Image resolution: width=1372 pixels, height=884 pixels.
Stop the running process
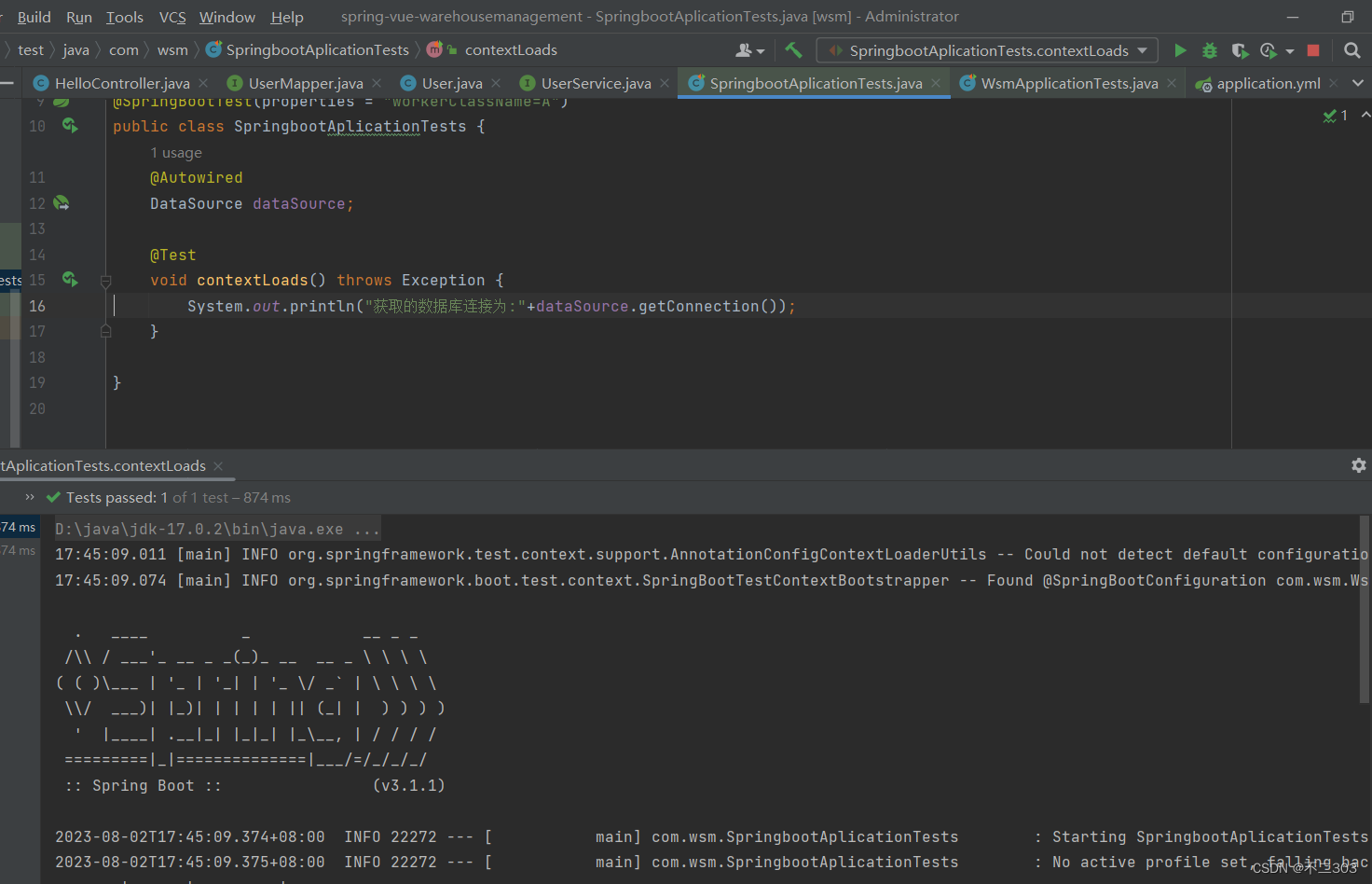click(x=1313, y=49)
